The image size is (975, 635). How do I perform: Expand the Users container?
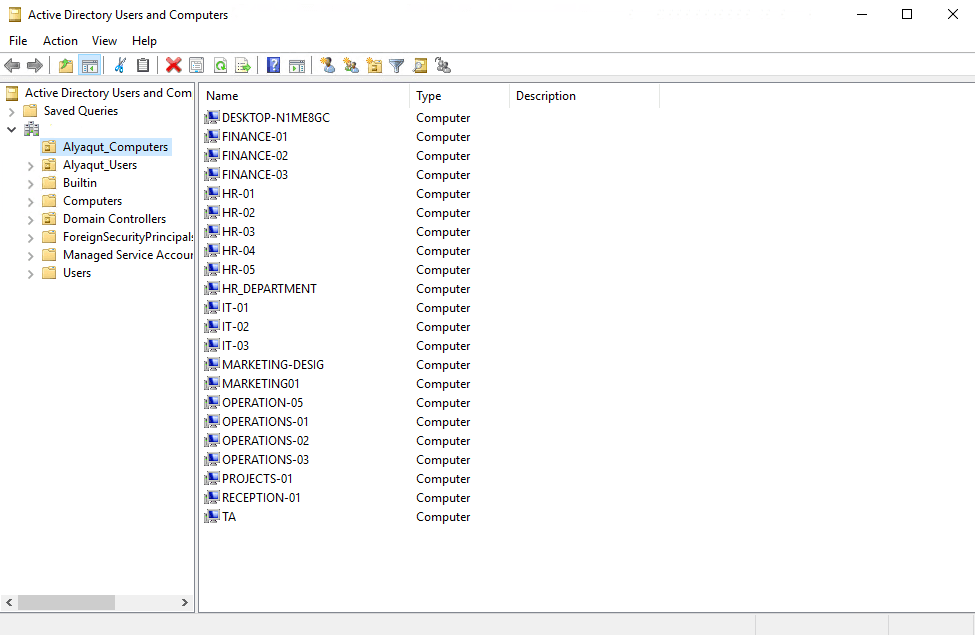(30, 274)
